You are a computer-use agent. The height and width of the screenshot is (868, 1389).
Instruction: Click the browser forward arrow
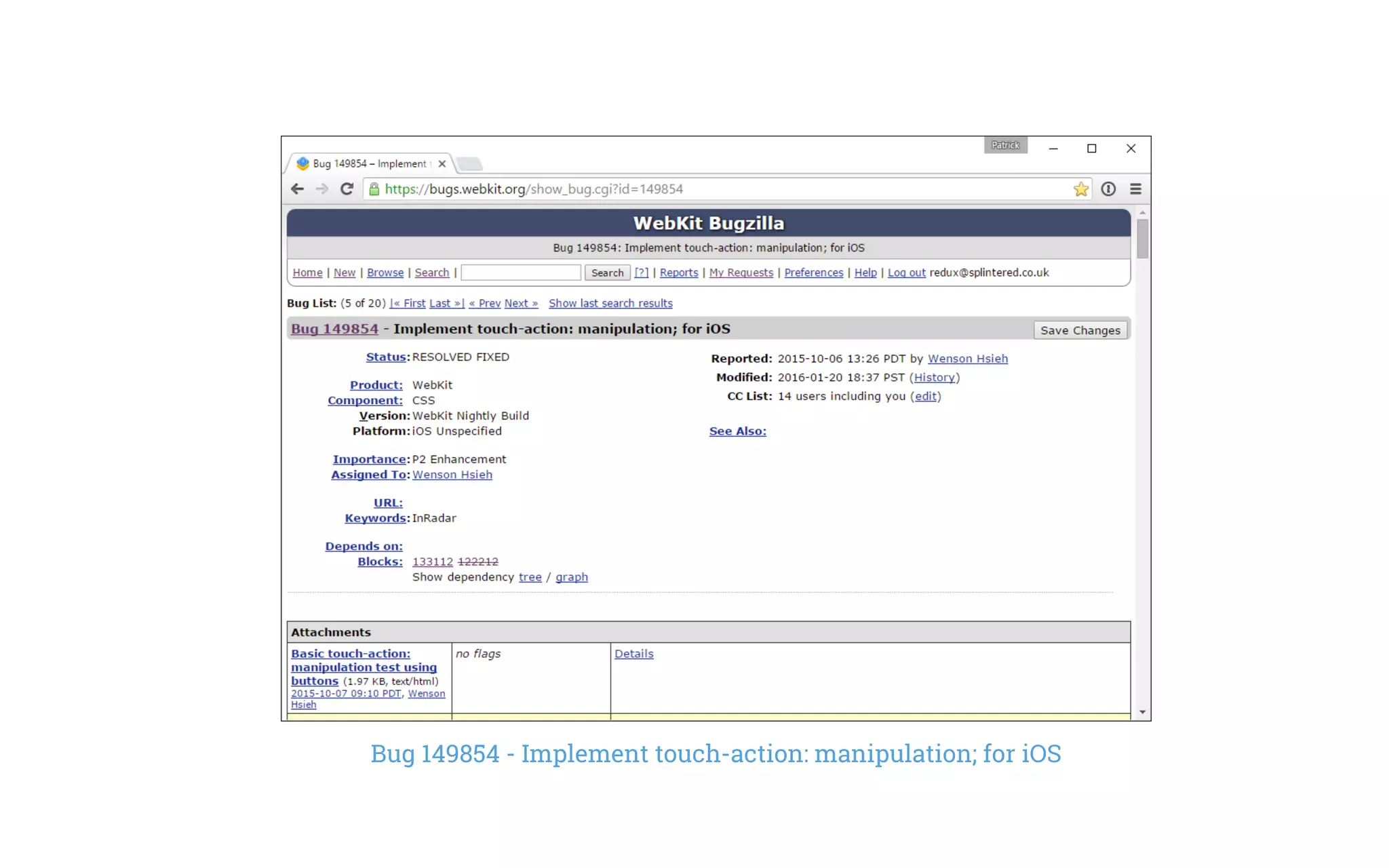322,189
